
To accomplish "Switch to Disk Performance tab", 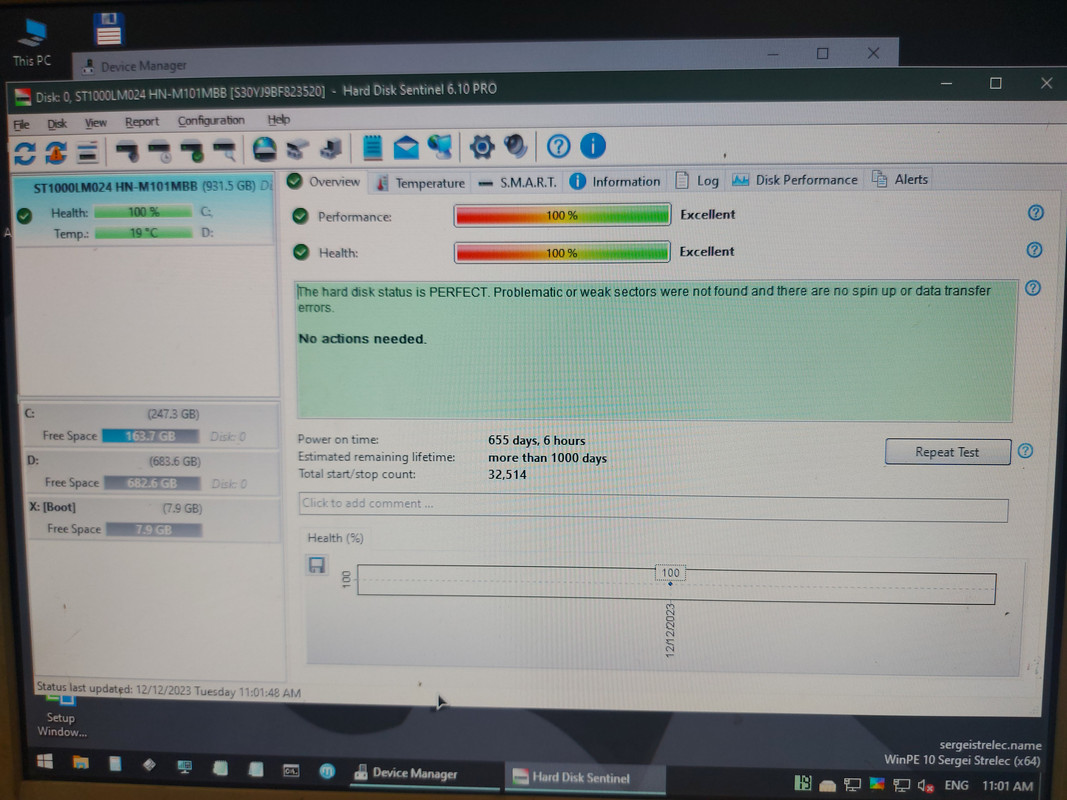I will [x=795, y=180].
